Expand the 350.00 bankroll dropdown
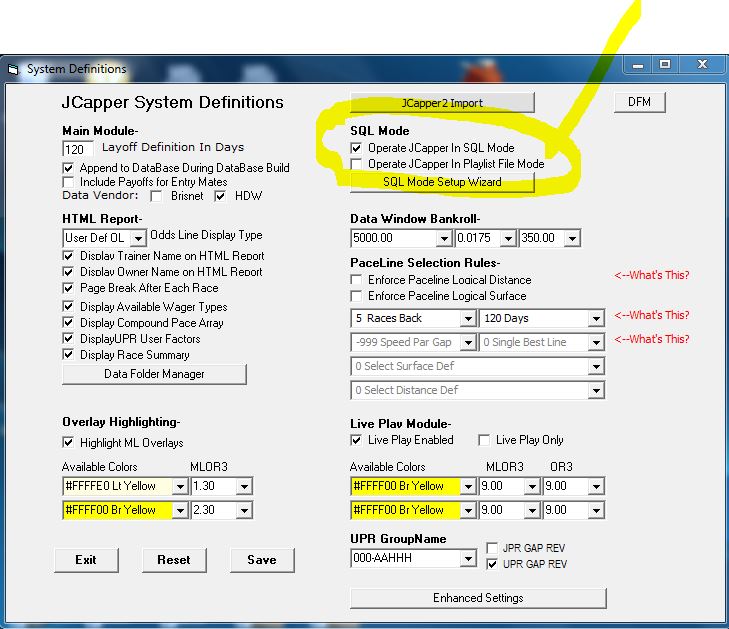The width and height of the screenshot is (729, 629). coord(572,238)
